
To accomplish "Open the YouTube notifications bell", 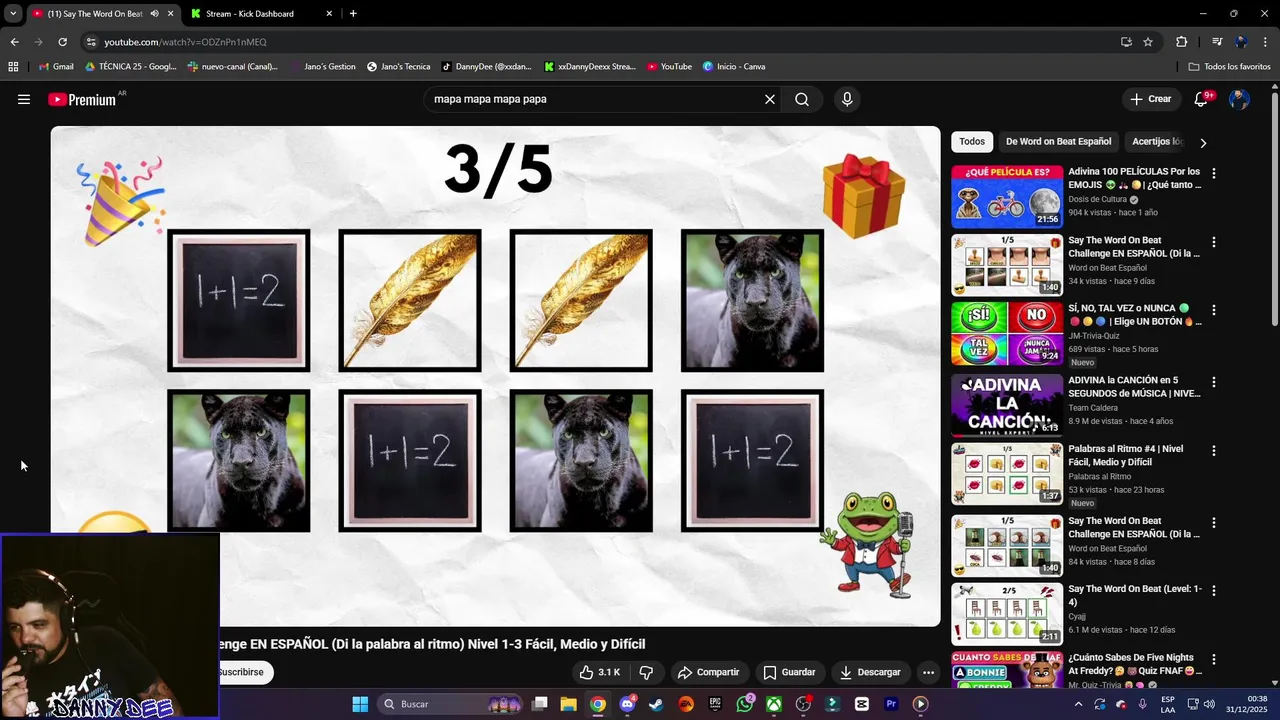I will click(1202, 99).
